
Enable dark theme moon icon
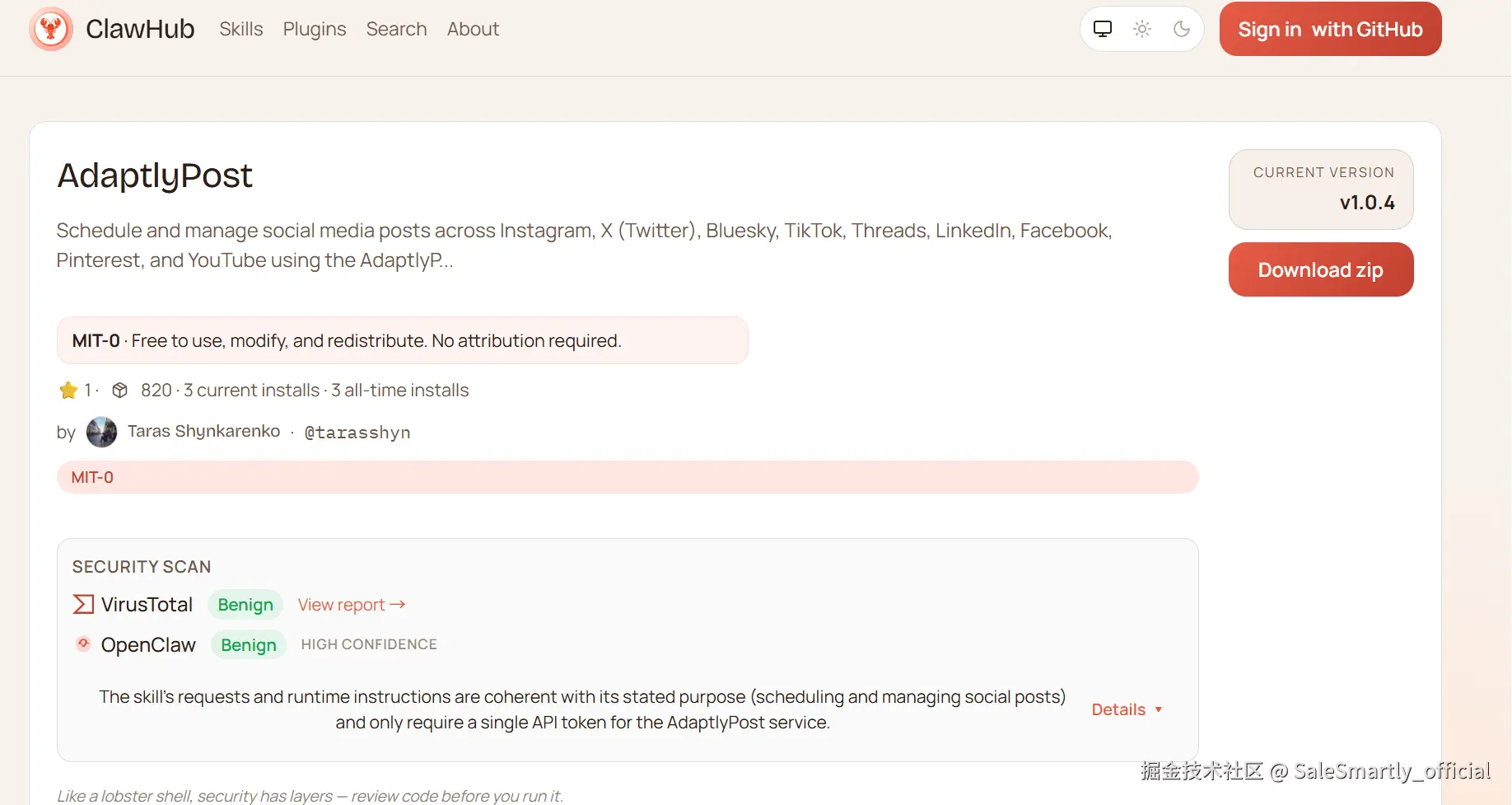point(1182,29)
